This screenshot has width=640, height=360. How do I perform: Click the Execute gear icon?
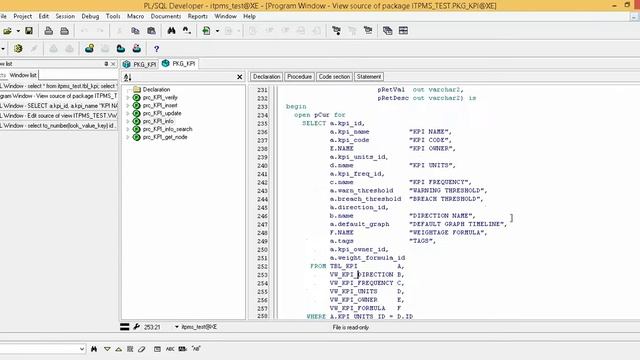click(18, 49)
